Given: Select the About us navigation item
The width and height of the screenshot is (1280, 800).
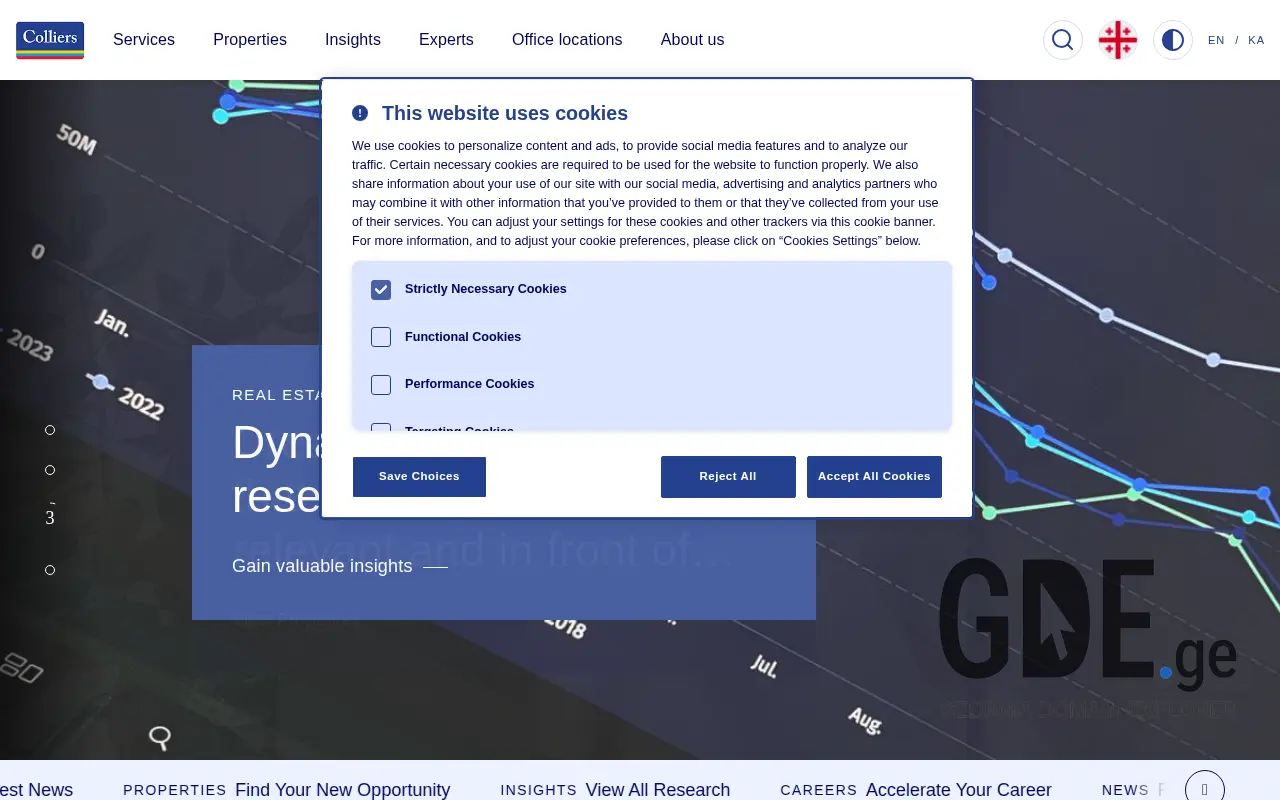Looking at the screenshot, I should (692, 40).
